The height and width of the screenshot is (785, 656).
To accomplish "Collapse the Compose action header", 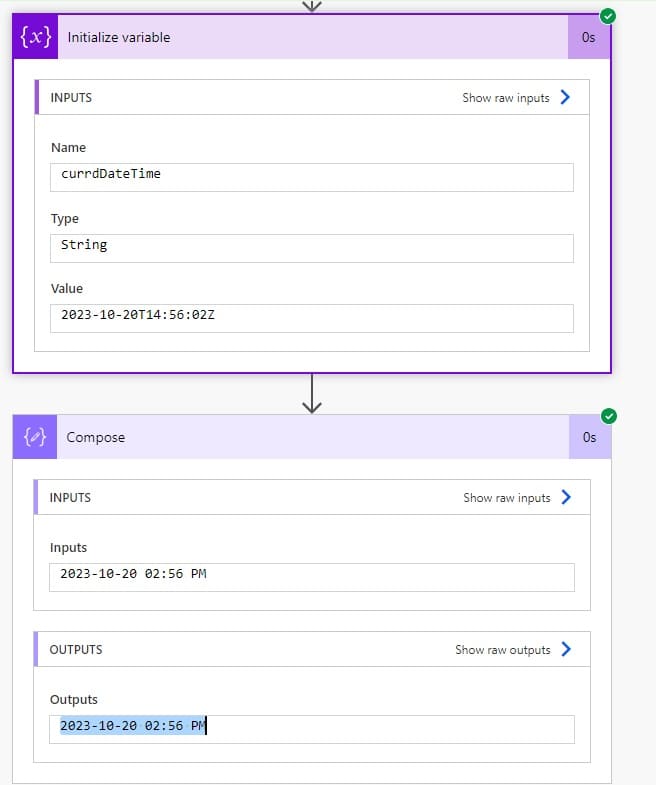I will pos(312,437).
